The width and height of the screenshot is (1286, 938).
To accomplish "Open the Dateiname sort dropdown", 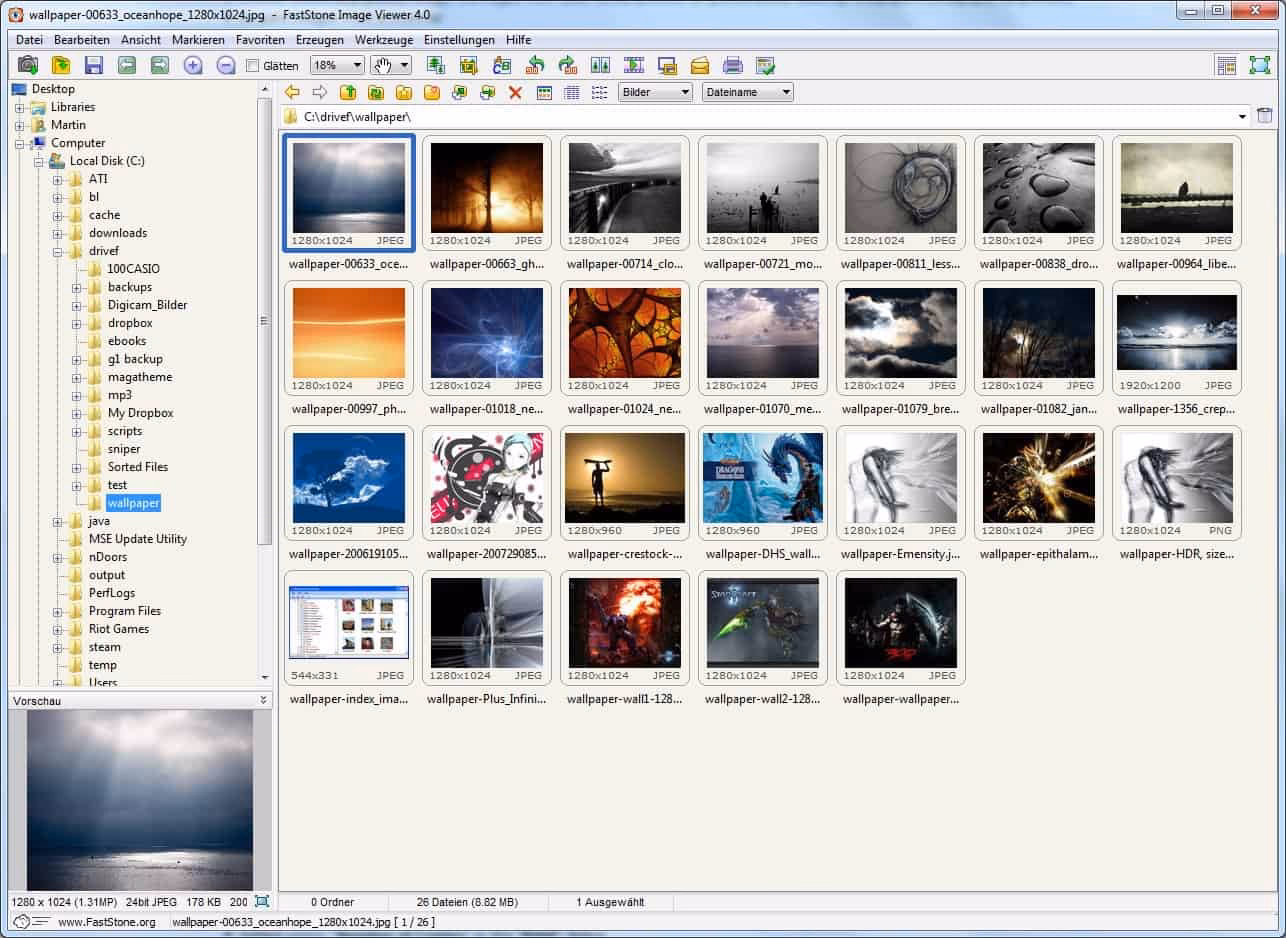I will [x=747, y=92].
